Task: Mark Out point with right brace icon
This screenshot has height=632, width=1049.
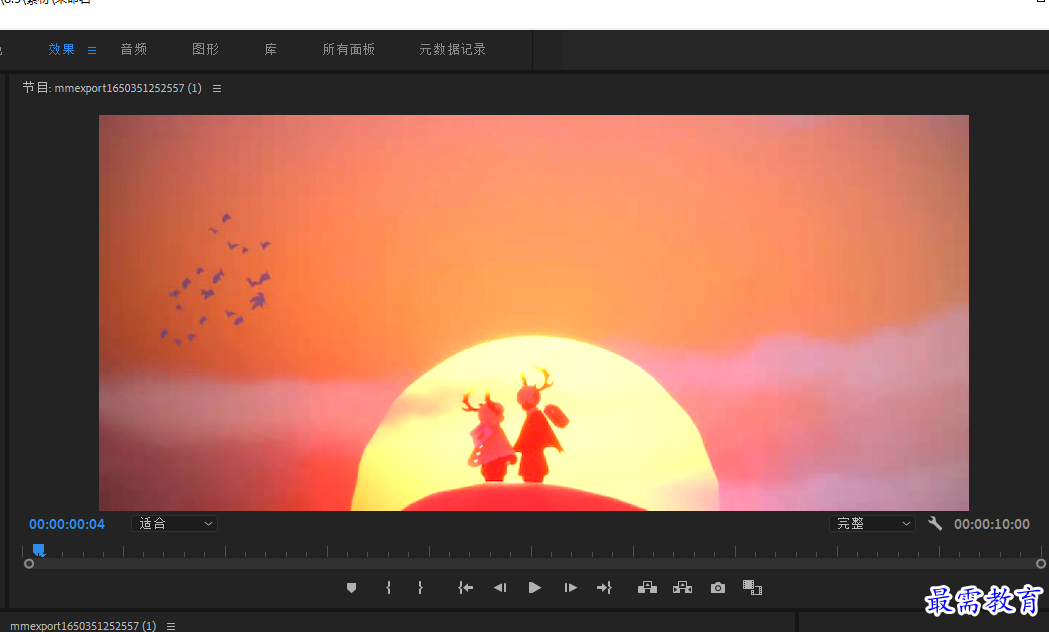Action: click(420, 588)
